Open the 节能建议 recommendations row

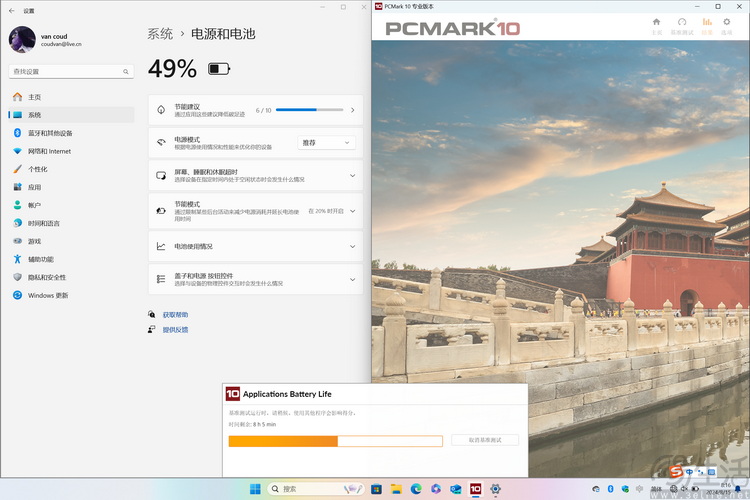coord(352,110)
